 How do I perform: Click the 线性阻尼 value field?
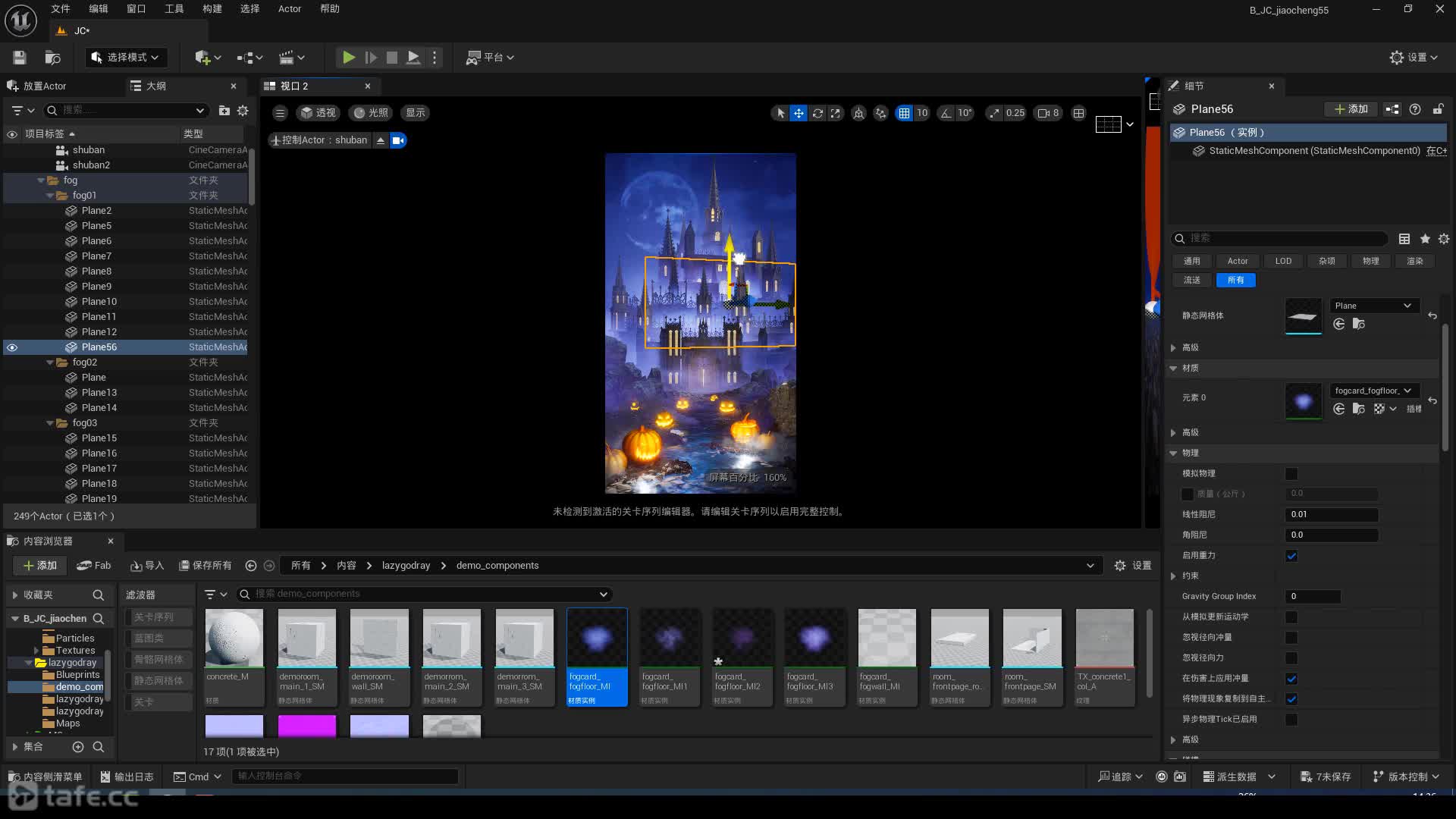[1332, 515]
